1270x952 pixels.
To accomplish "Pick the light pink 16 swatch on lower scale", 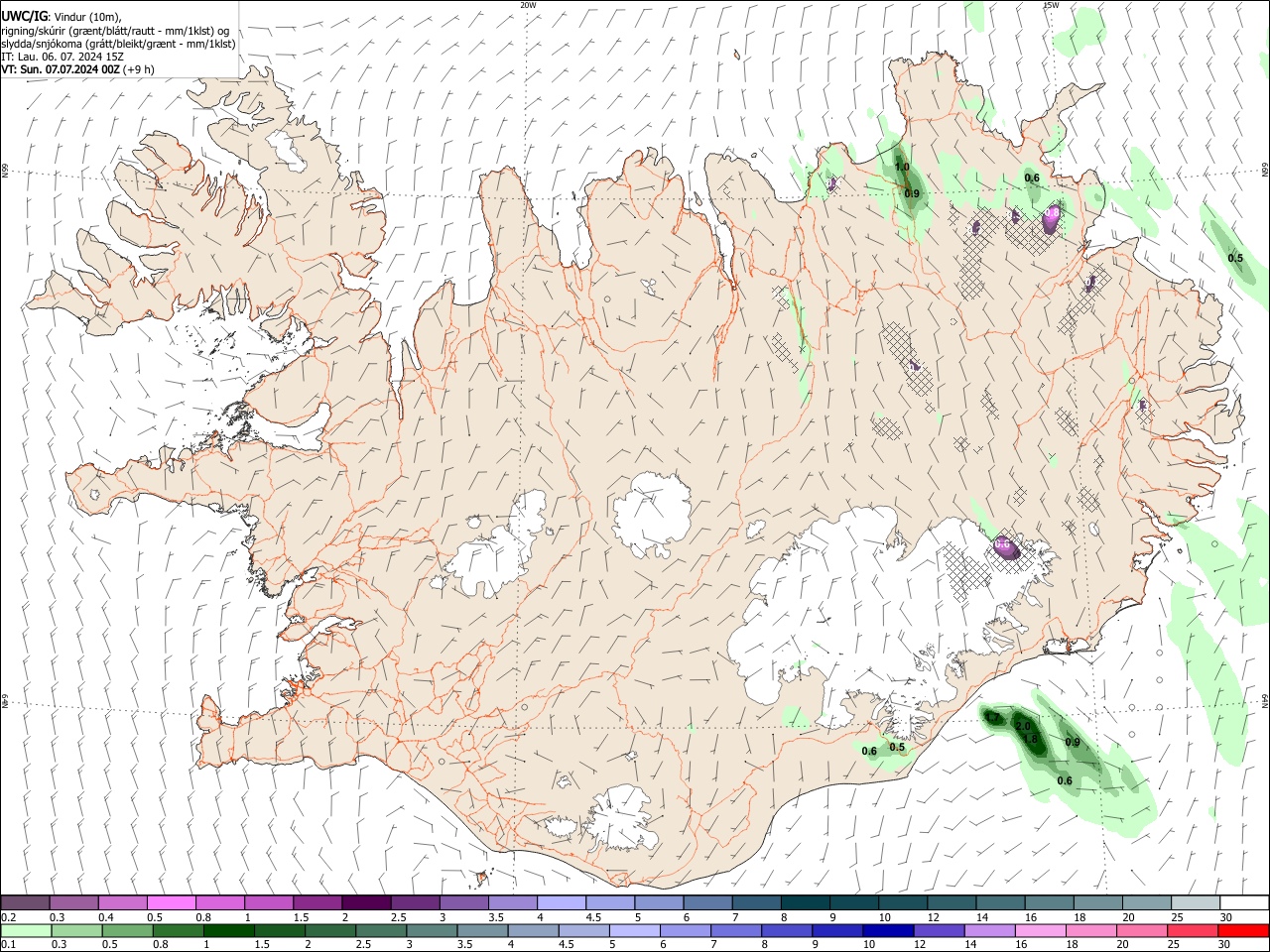I will (x=1040, y=930).
